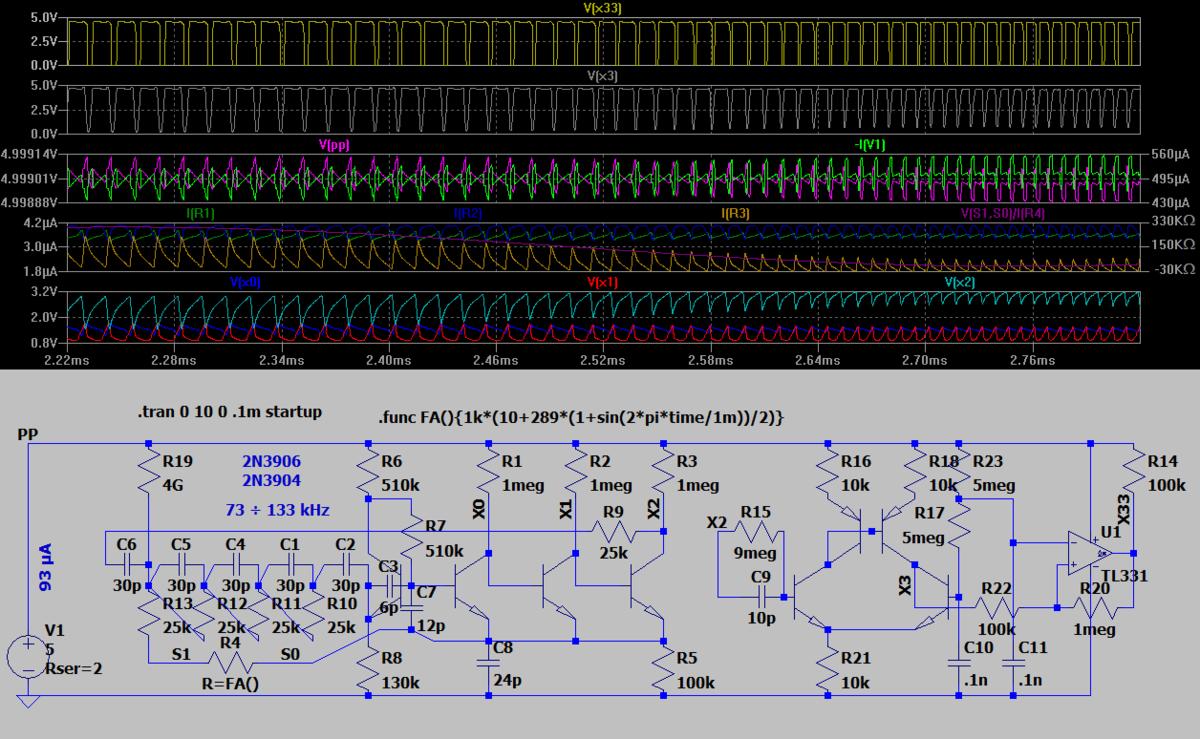Click the V1 voltage source symbol
1200x739 pixels.
27,659
